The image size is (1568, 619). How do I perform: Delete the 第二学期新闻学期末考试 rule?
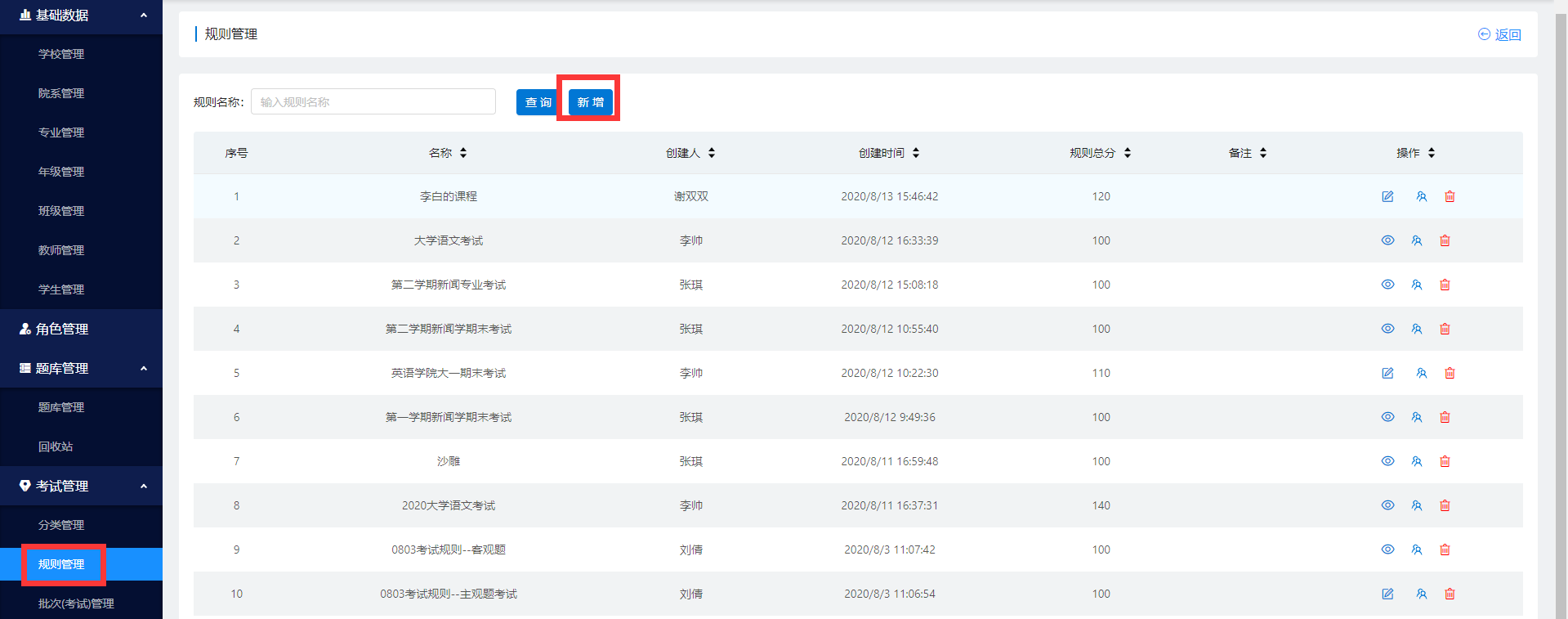coord(1445,329)
